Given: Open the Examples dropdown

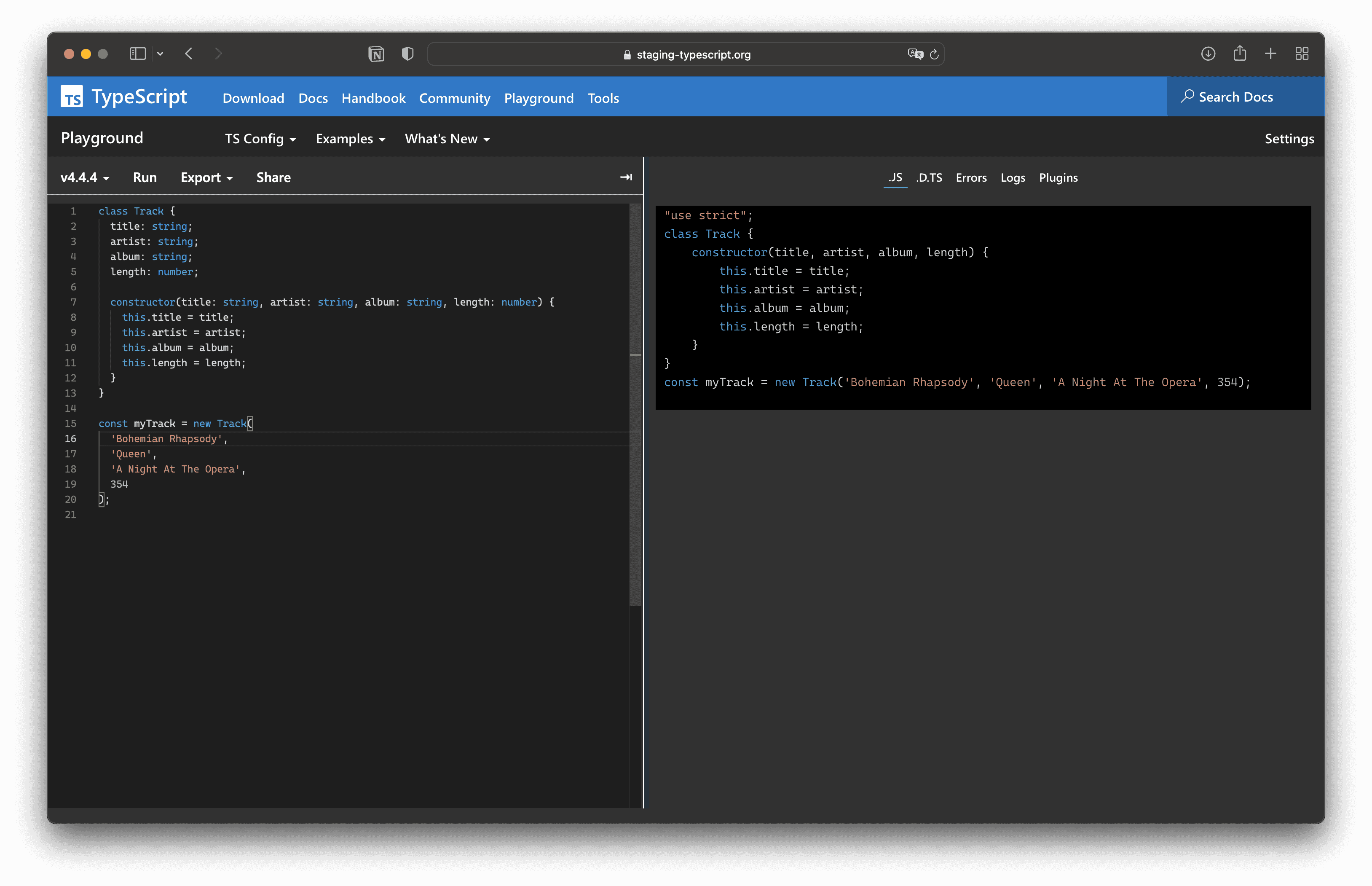Looking at the screenshot, I should click(x=350, y=139).
